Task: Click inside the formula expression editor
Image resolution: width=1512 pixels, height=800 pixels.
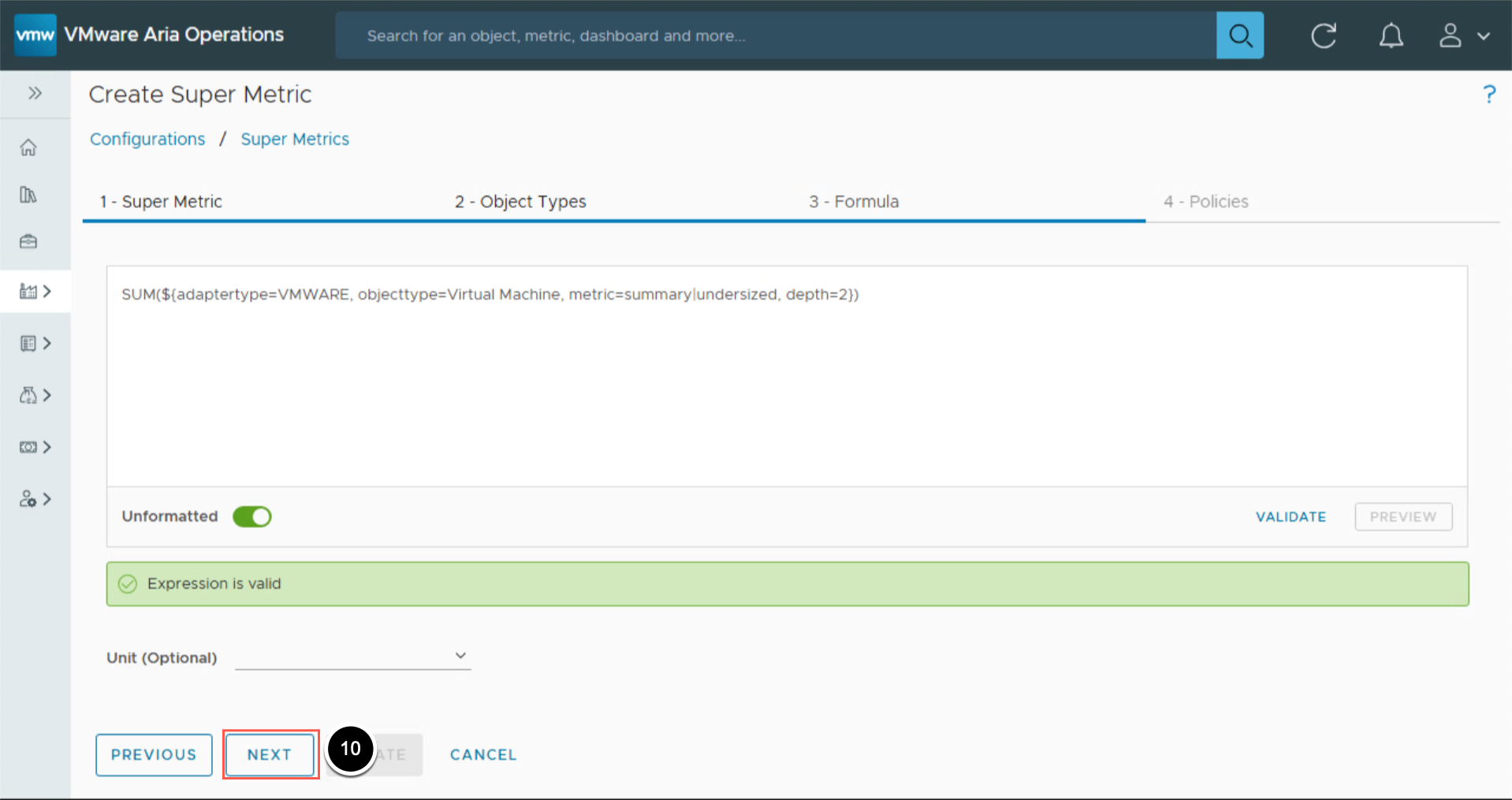Action: pyautogui.click(x=786, y=378)
